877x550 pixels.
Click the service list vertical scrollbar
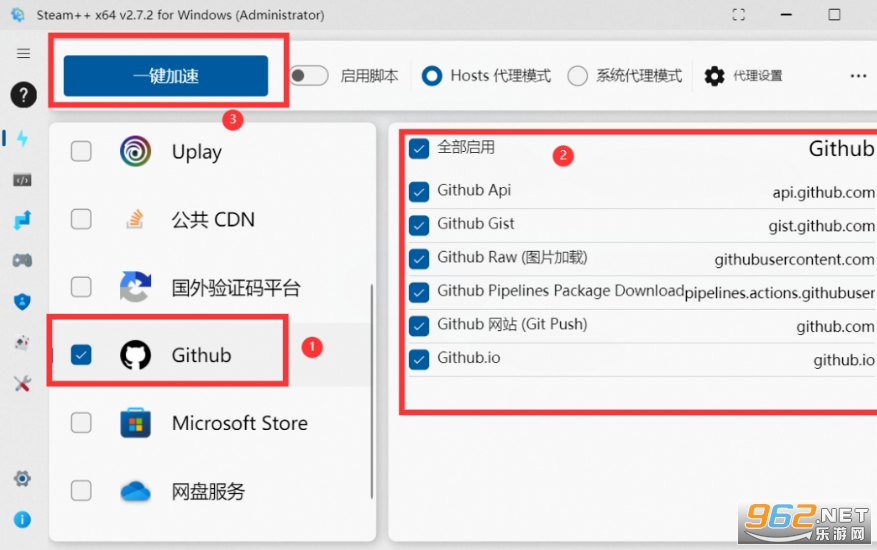pos(371,392)
